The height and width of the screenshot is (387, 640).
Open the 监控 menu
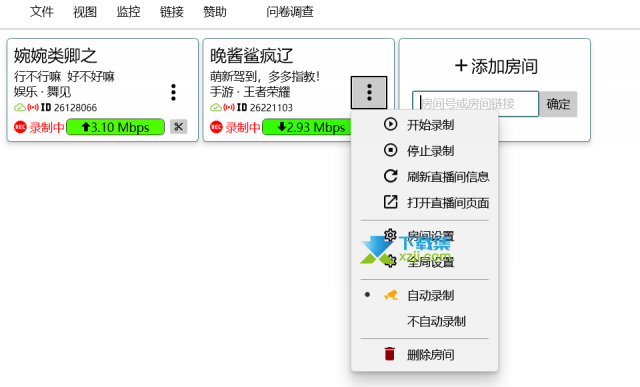pyautogui.click(x=128, y=12)
